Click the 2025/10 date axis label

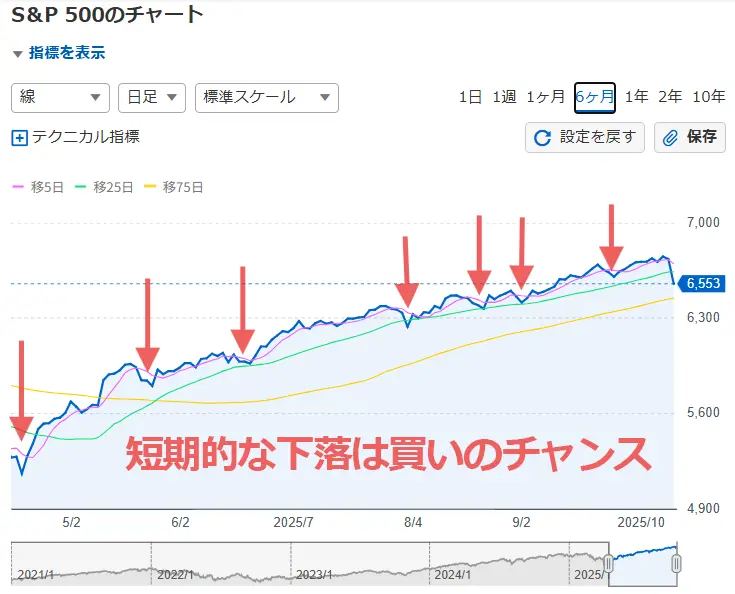pyautogui.click(x=641, y=522)
